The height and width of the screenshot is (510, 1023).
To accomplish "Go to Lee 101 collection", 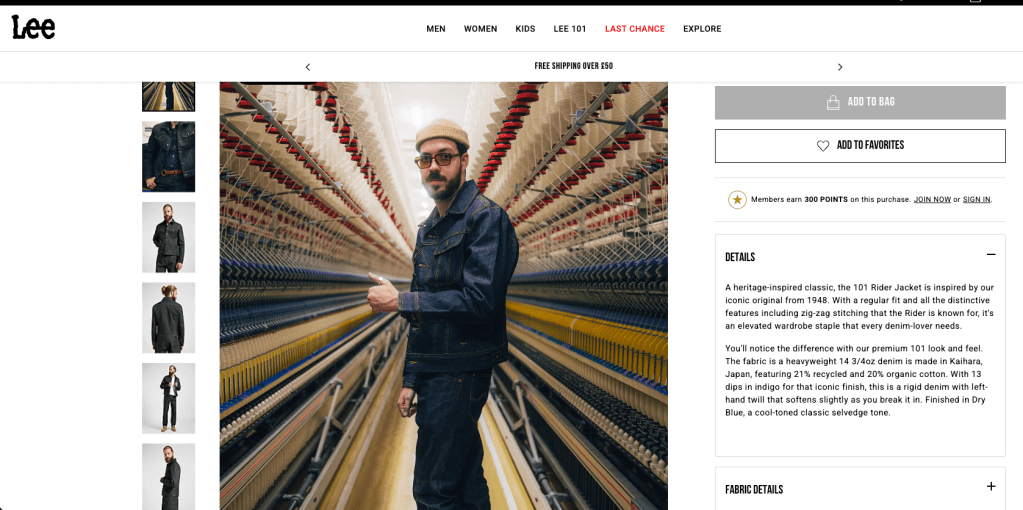I will click(570, 29).
